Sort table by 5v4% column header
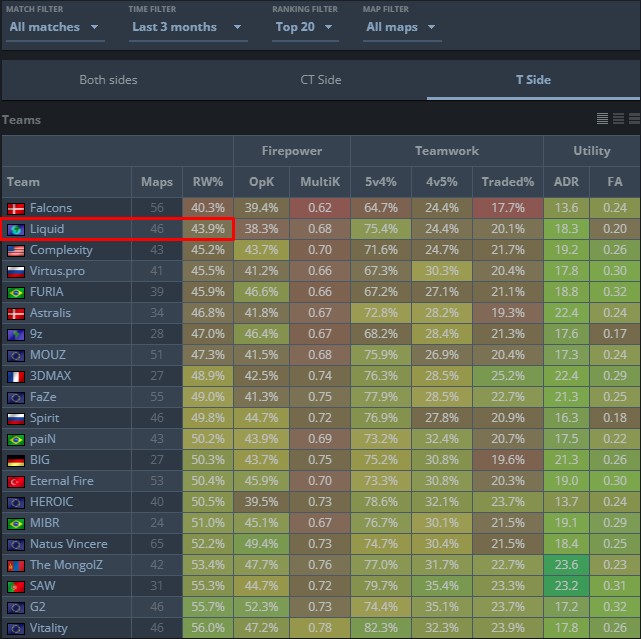 click(x=381, y=182)
